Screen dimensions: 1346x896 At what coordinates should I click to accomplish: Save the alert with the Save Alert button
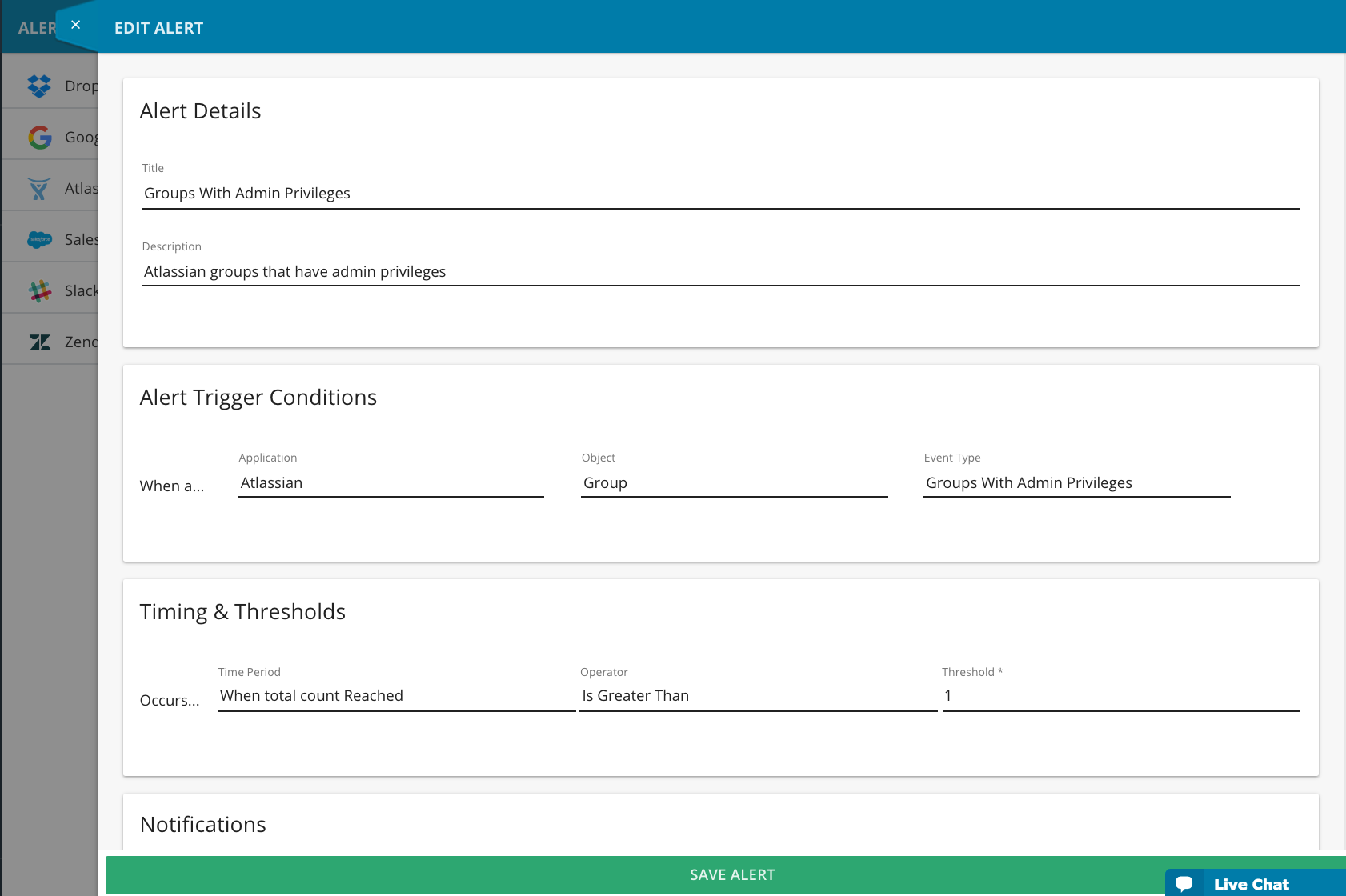732,875
